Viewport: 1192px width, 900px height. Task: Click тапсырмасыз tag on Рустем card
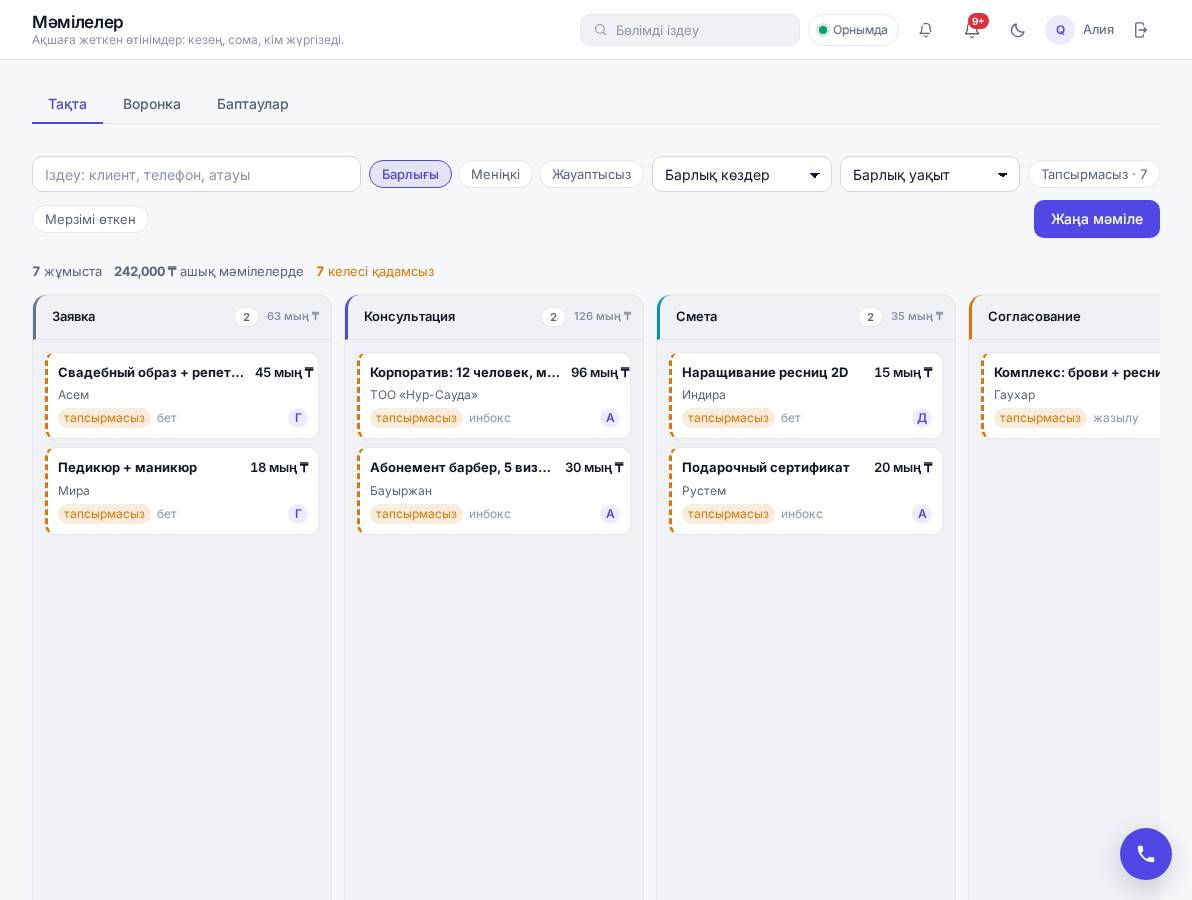[x=728, y=514]
